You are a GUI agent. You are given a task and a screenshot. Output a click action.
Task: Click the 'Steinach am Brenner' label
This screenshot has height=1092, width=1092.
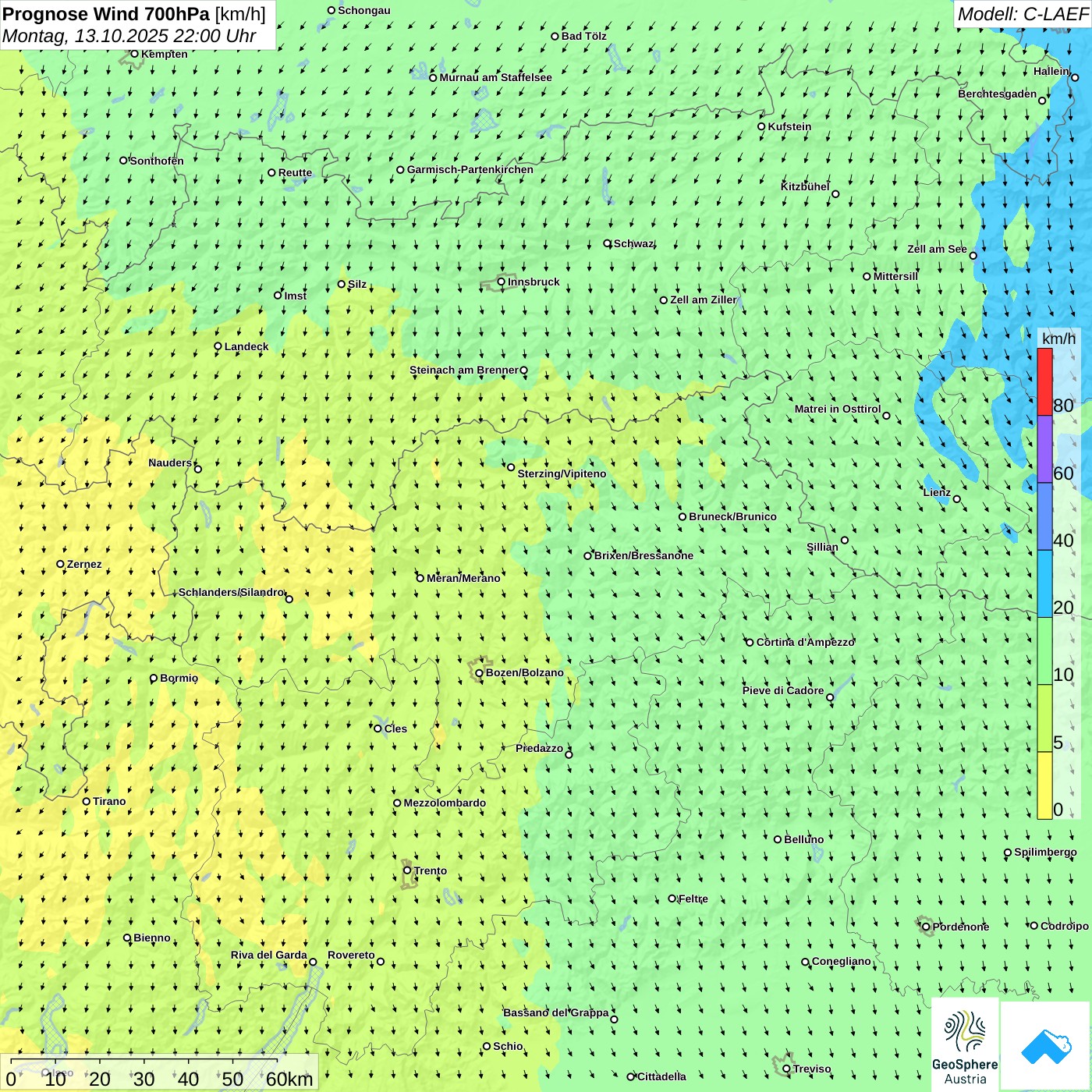(x=464, y=370)
